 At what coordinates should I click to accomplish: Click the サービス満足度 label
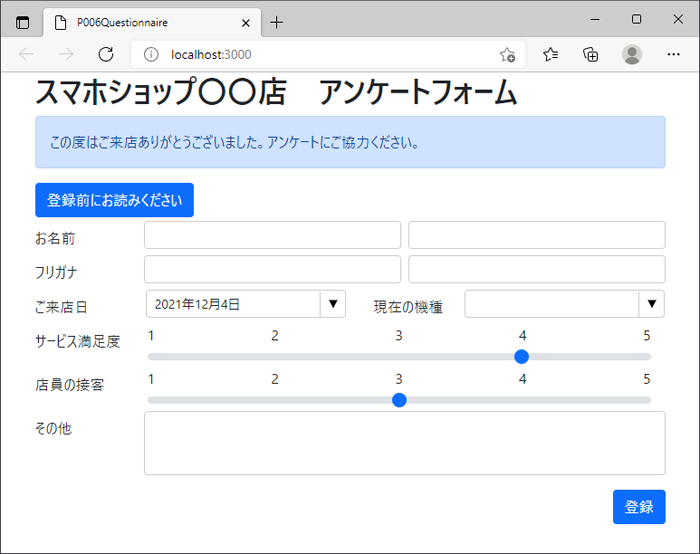(78, 342)
